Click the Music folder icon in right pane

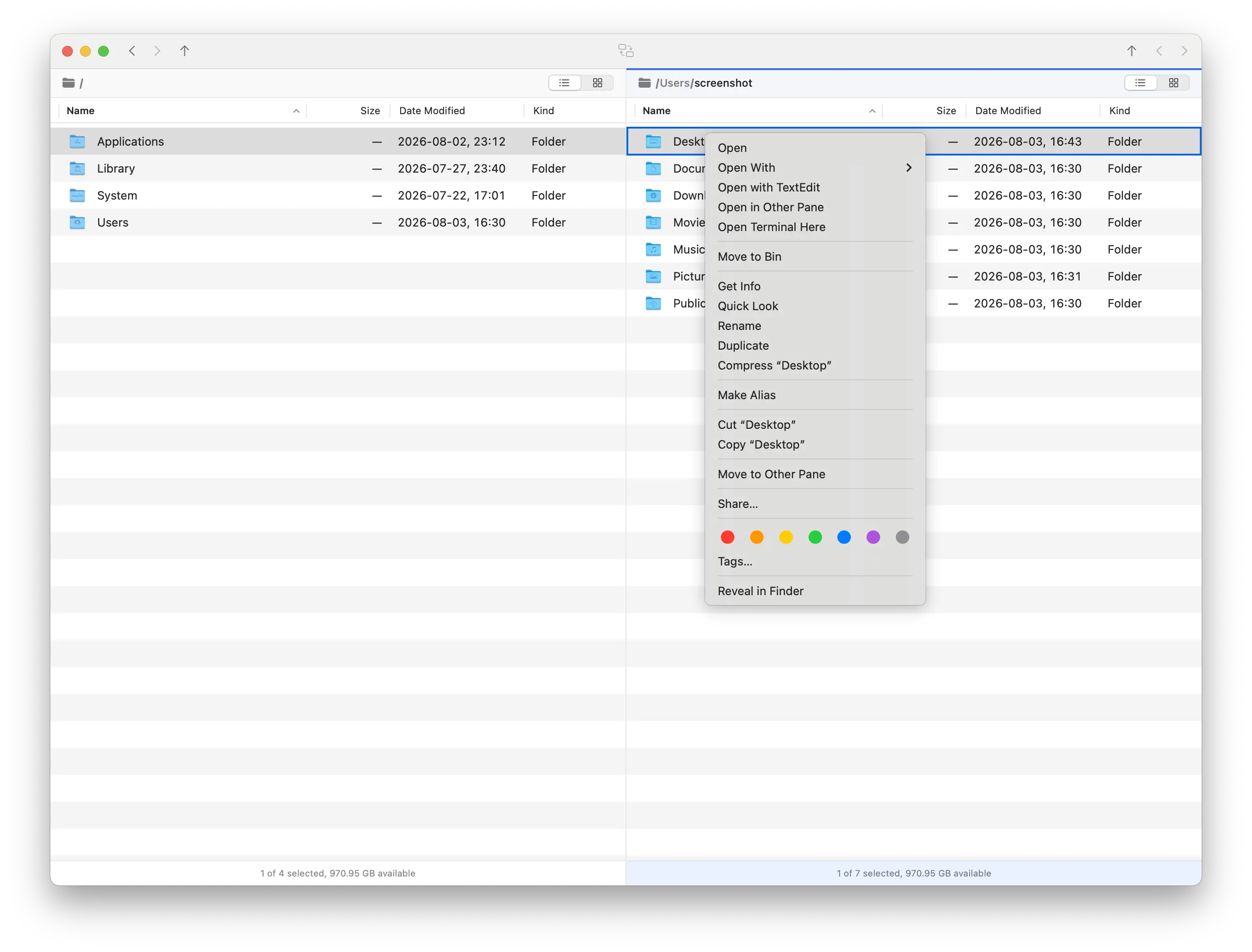point(653,249)
